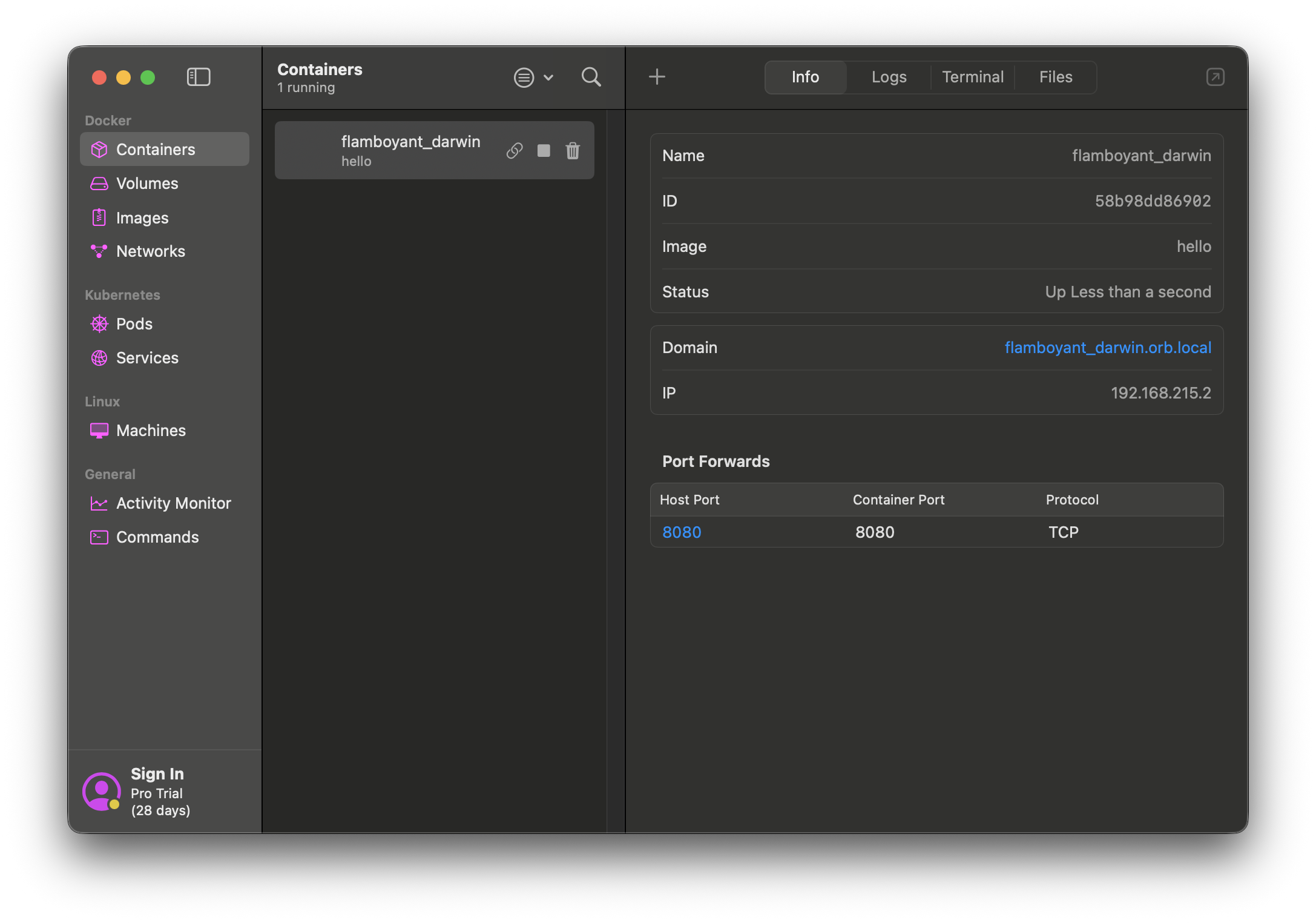This screenshot has width=1316, height=923.
Task: Delete flamboyant_darwin with trash icon
Action: pos(573,150)
